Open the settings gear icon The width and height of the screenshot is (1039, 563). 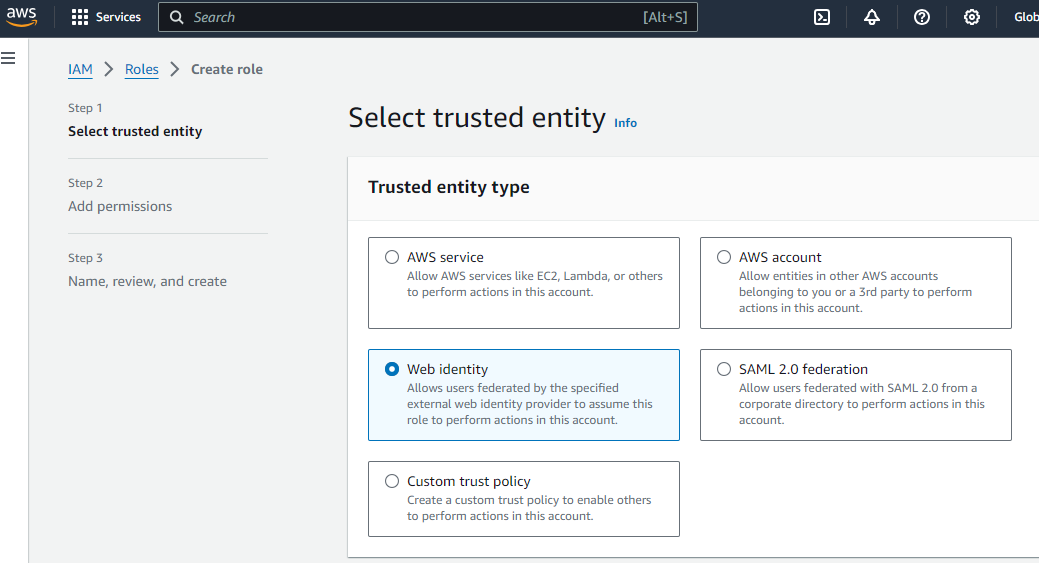point(972,17)
